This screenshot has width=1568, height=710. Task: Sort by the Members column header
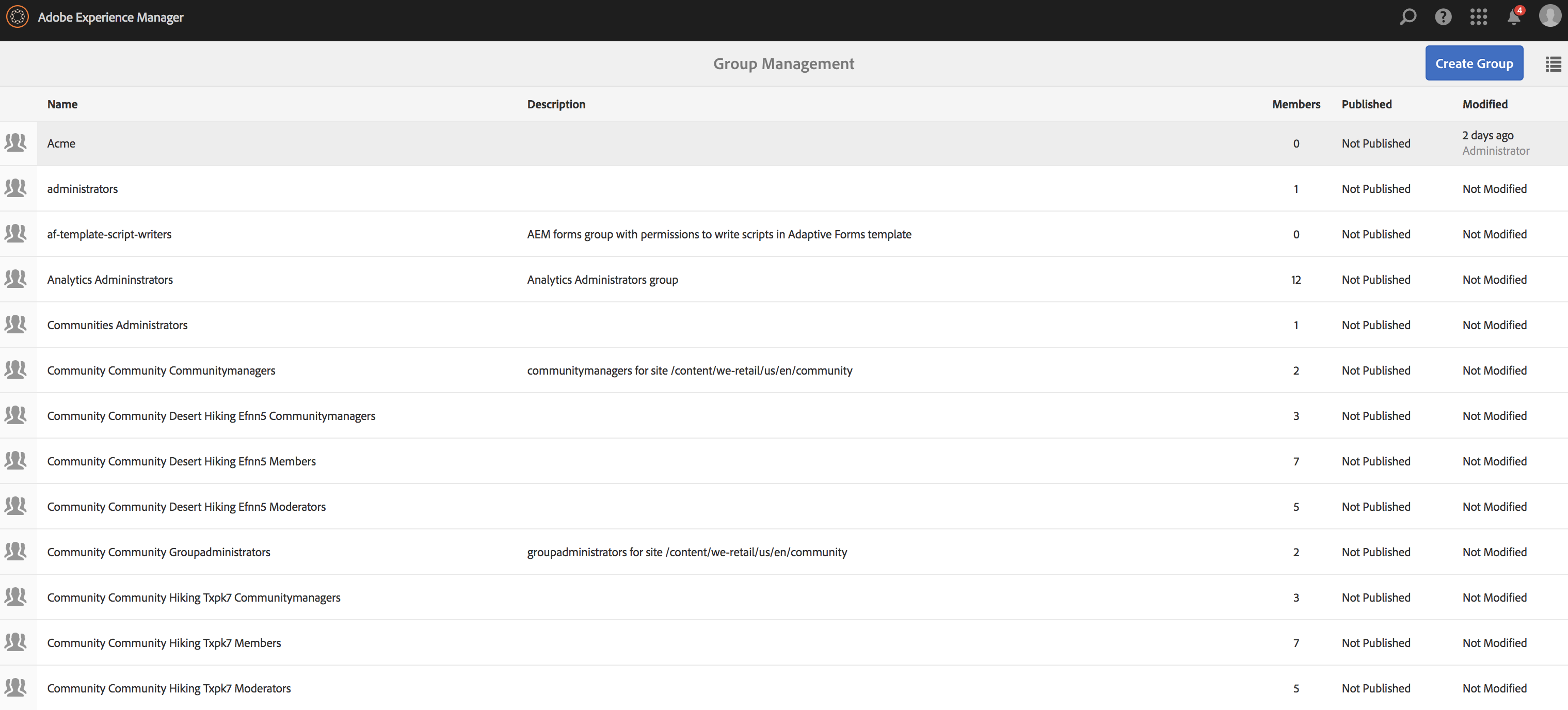click(x=1295, y=104)
